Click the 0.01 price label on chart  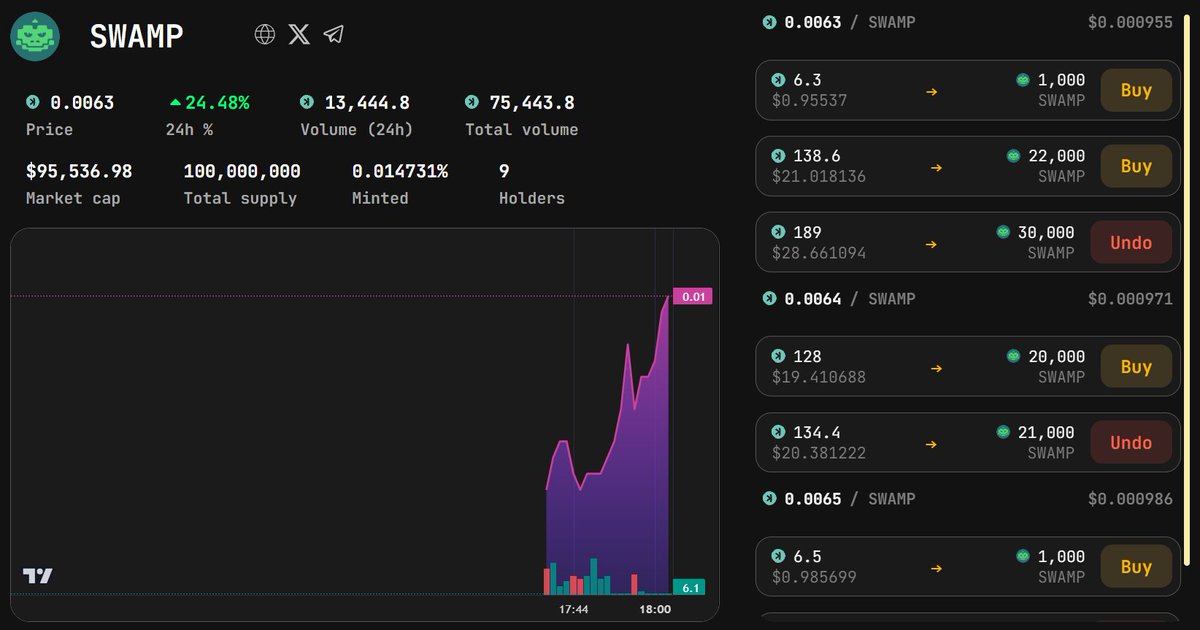[693, 296]
